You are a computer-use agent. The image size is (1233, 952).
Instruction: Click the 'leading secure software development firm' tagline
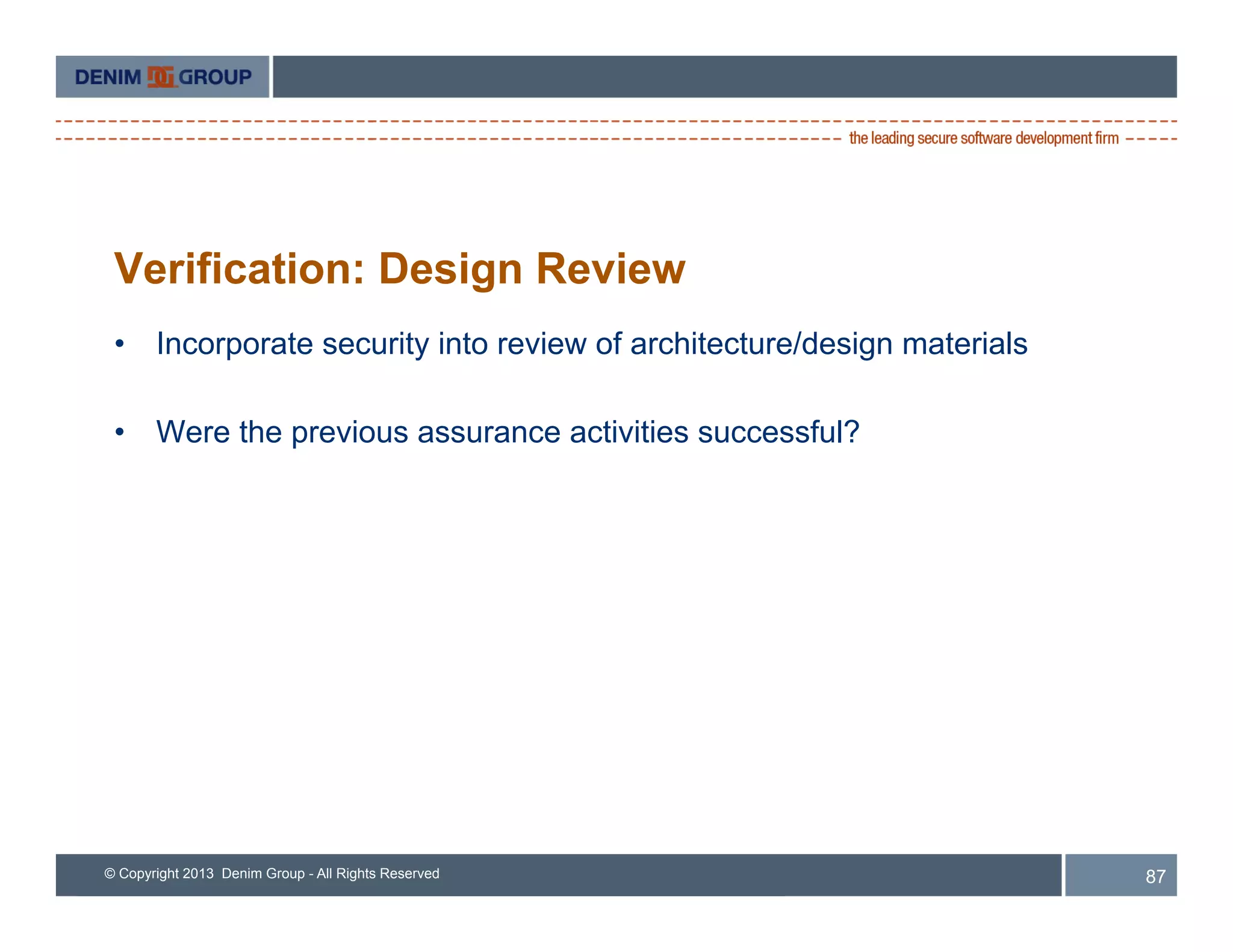[x=983, y=138]
